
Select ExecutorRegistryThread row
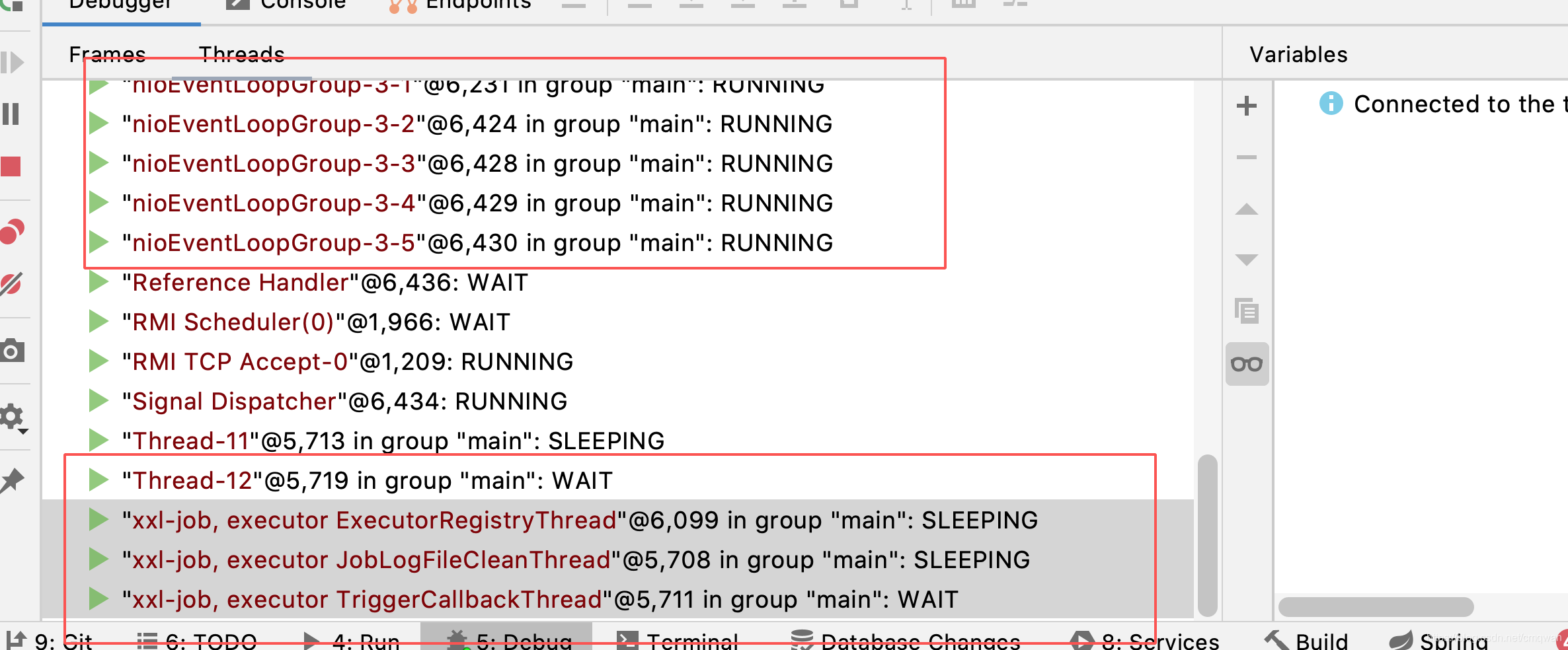[618, 520]
